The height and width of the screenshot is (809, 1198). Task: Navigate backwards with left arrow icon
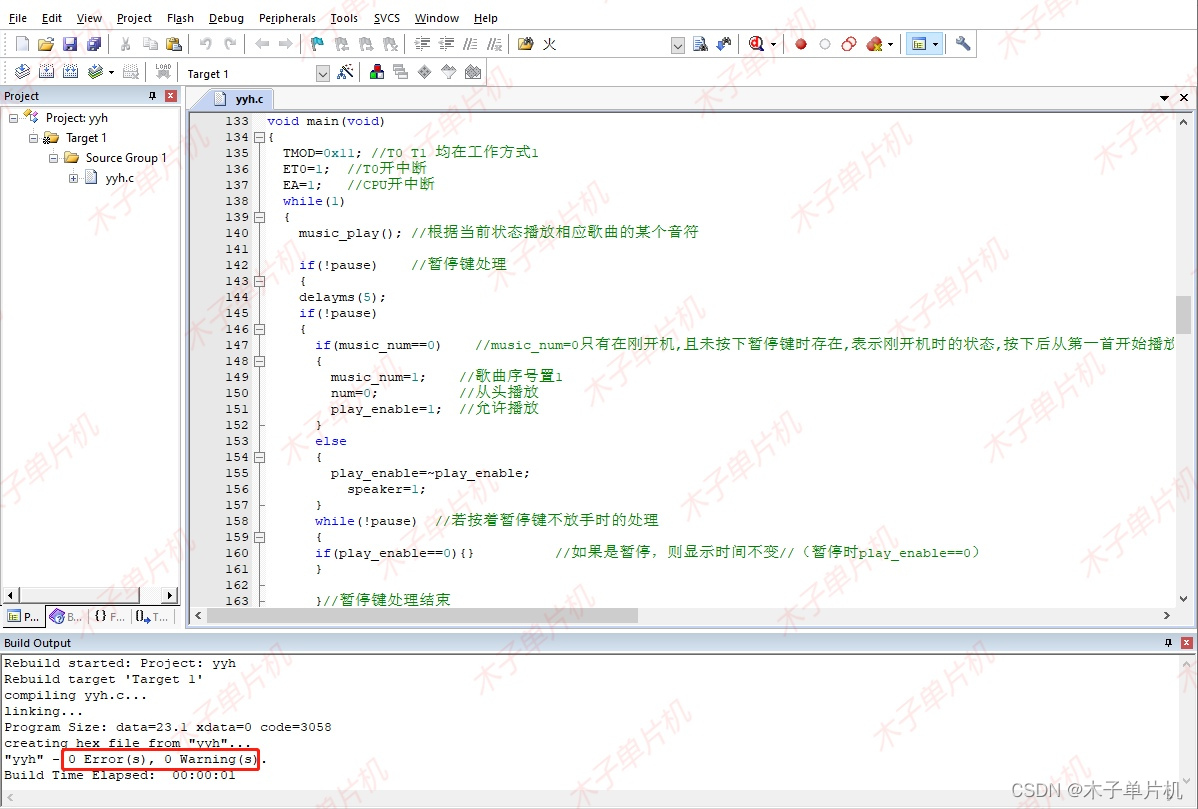tap(262, 44)
